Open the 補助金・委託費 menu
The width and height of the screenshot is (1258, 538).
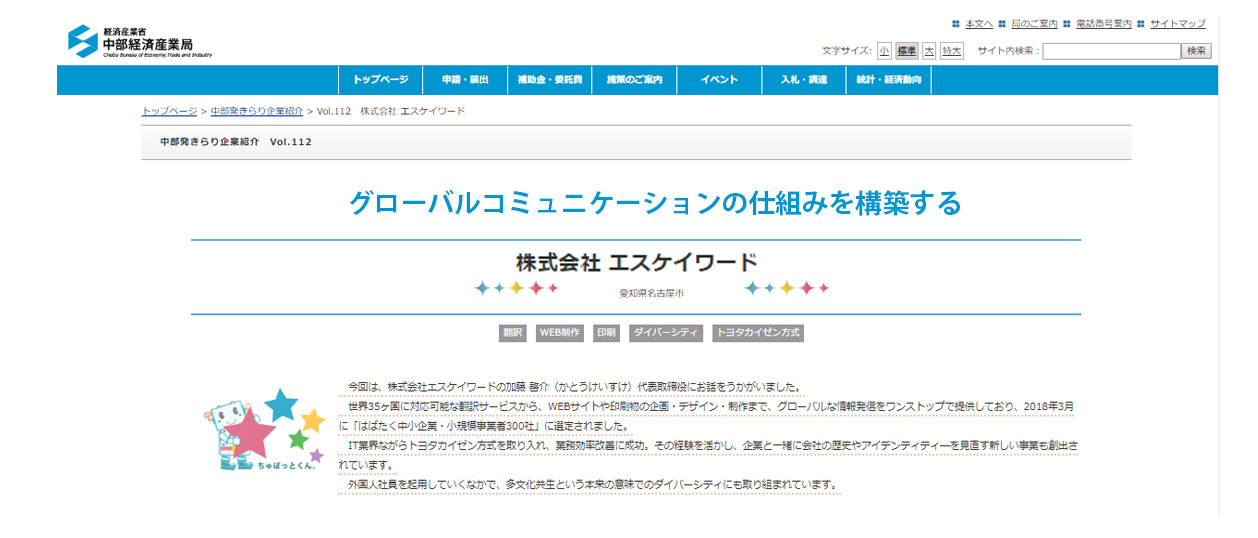(549, 80)
